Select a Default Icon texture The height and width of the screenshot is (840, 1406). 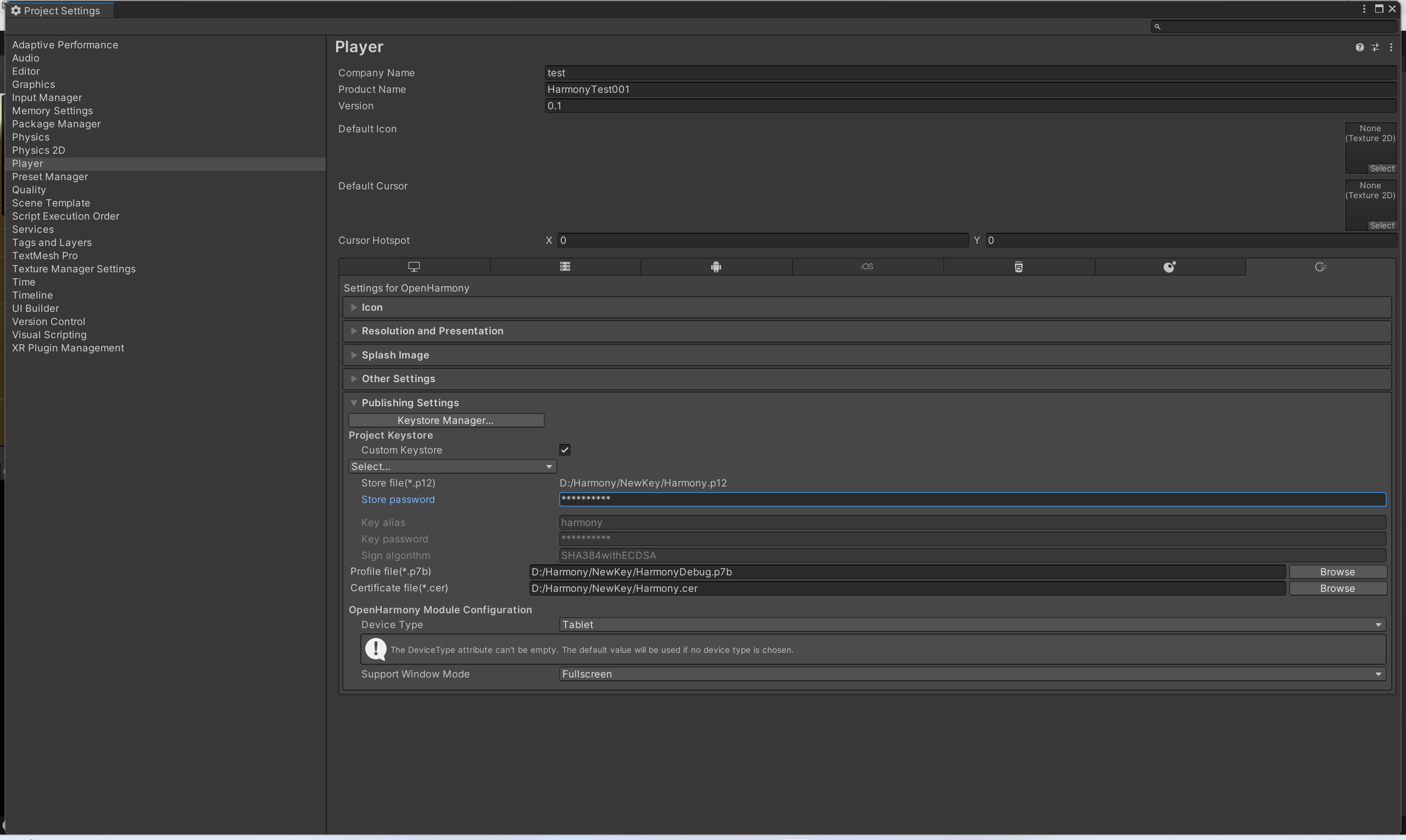tap(1382, 169)
